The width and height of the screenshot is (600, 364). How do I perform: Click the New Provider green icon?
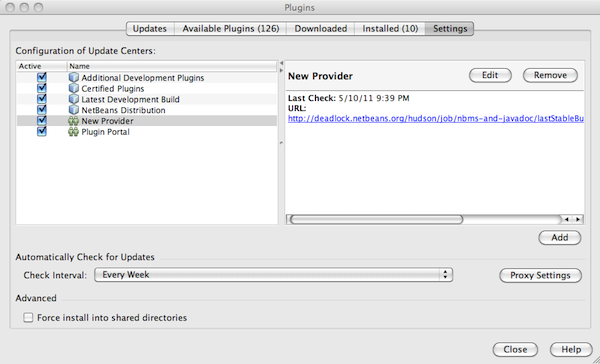(x=73, y=121)
